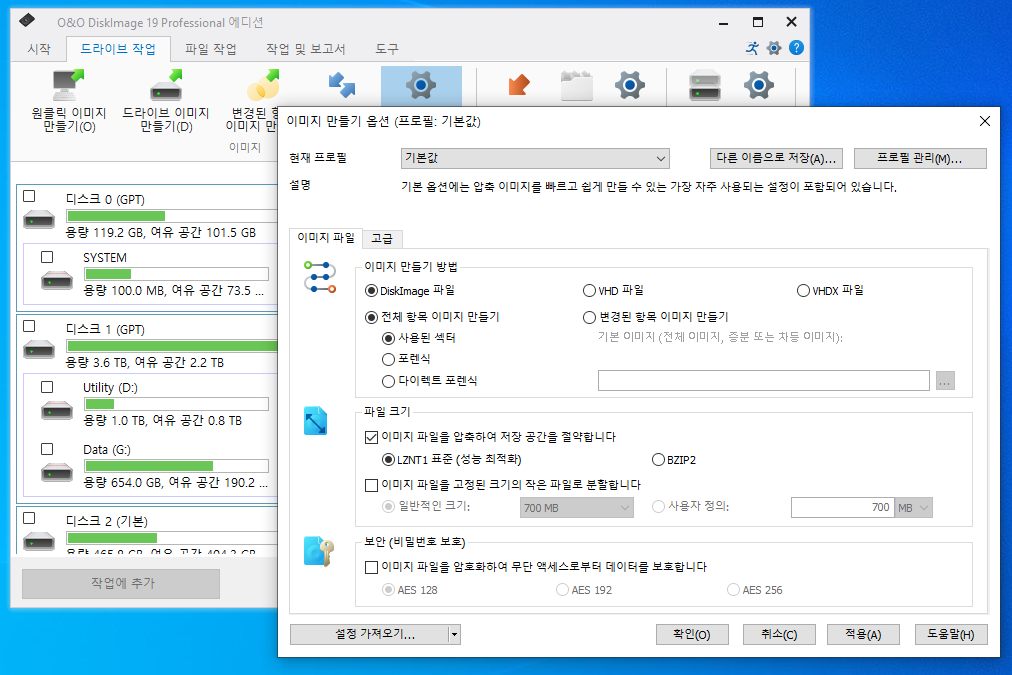Enable splitting image into fixed-size files
Image resolution: width=1012 pixels, height=675 pixels.
coord(371,485)
